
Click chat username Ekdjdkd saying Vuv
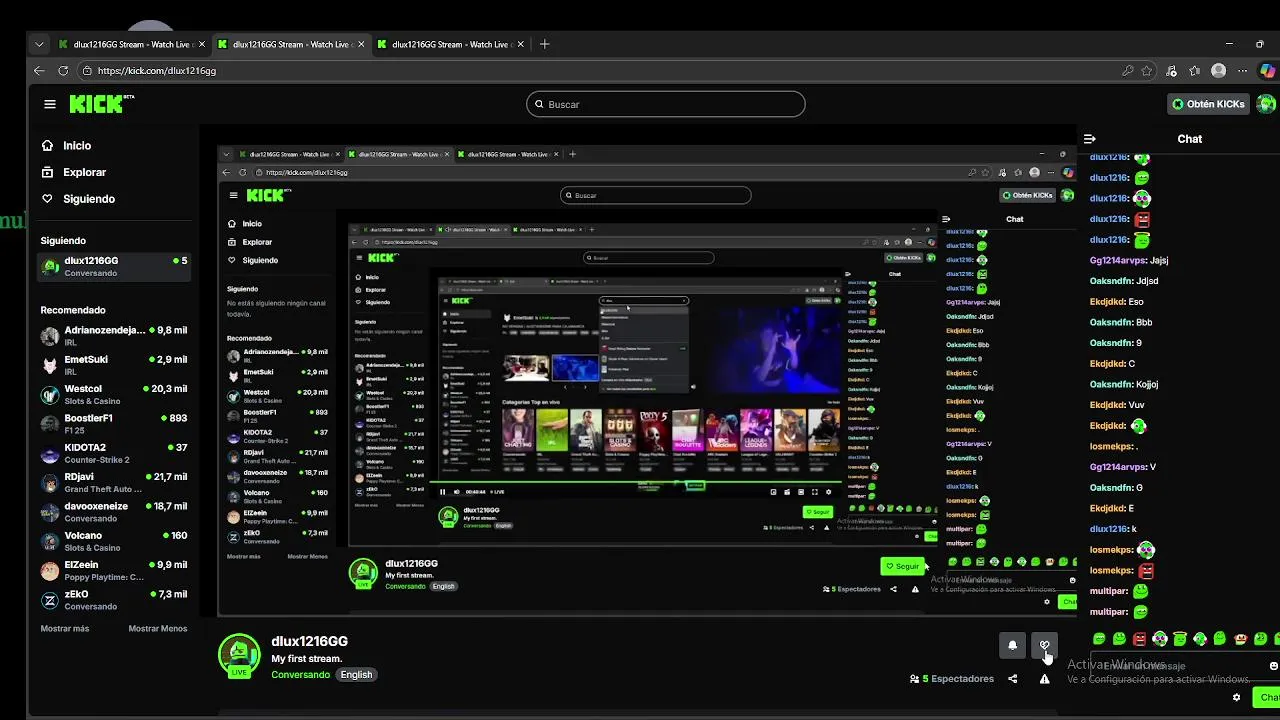[1108, 405]
